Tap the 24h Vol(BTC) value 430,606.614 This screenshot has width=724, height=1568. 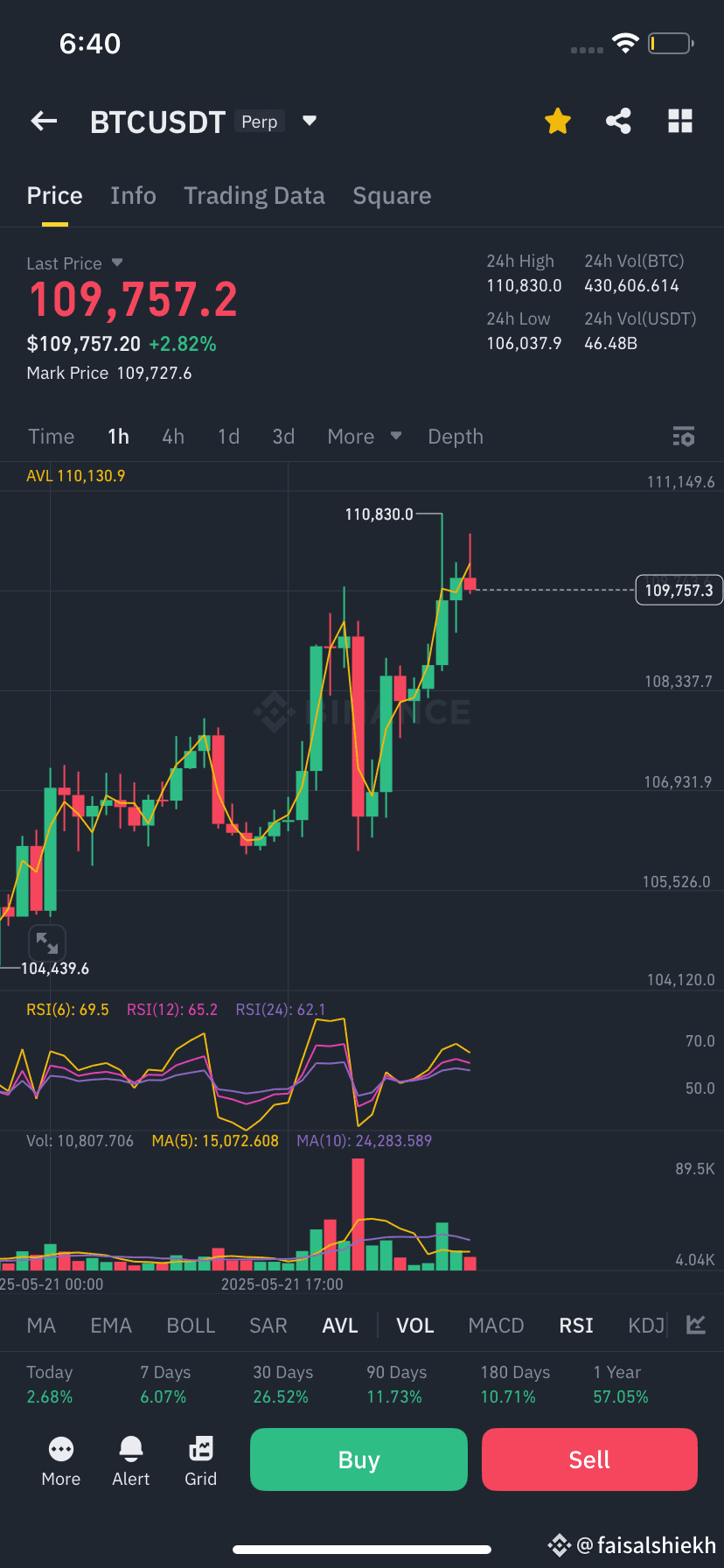pyautogui.click(x=631, y=285)
